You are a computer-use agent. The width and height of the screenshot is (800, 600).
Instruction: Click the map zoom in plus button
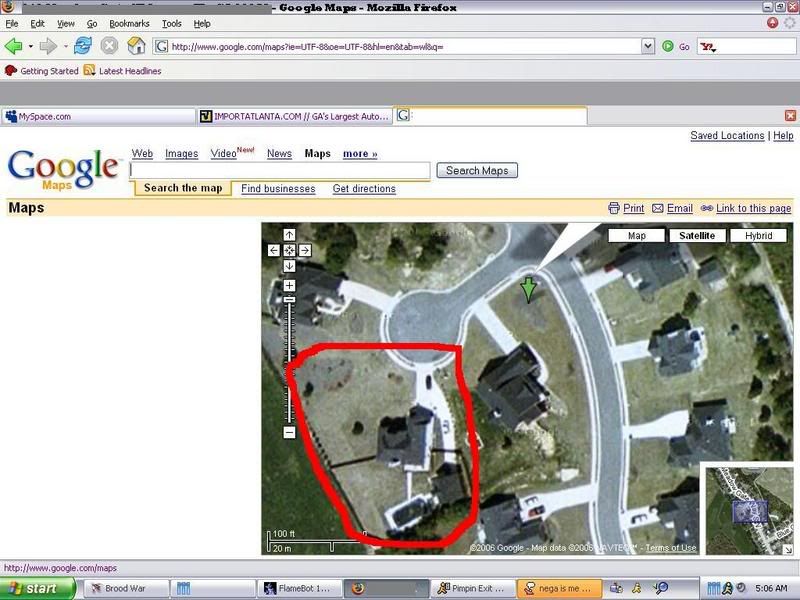click(x=289, y=286)
